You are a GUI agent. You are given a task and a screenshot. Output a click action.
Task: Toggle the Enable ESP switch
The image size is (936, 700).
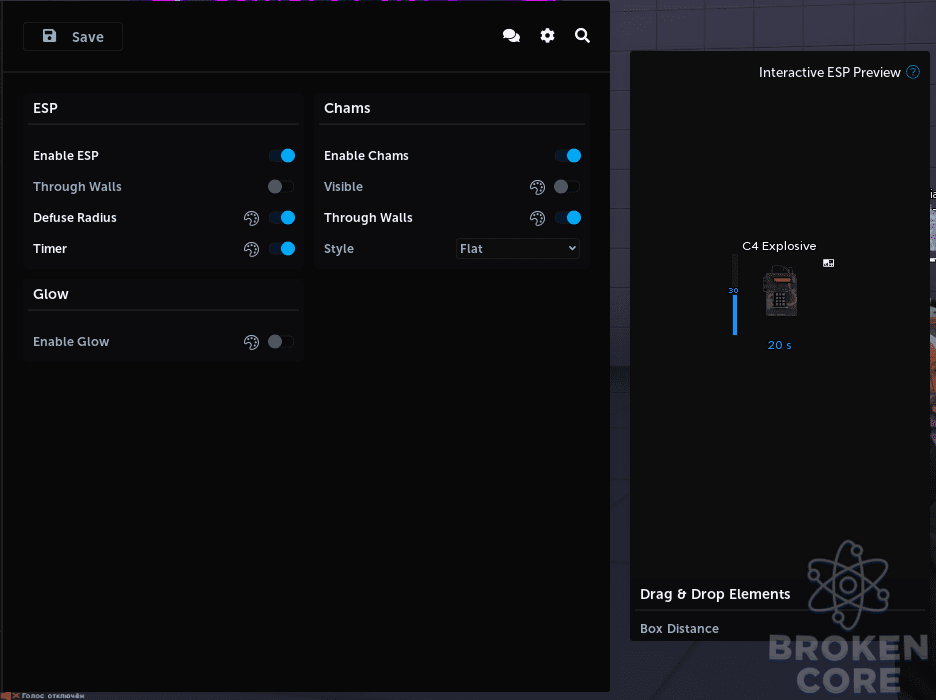tap(282, 156)
